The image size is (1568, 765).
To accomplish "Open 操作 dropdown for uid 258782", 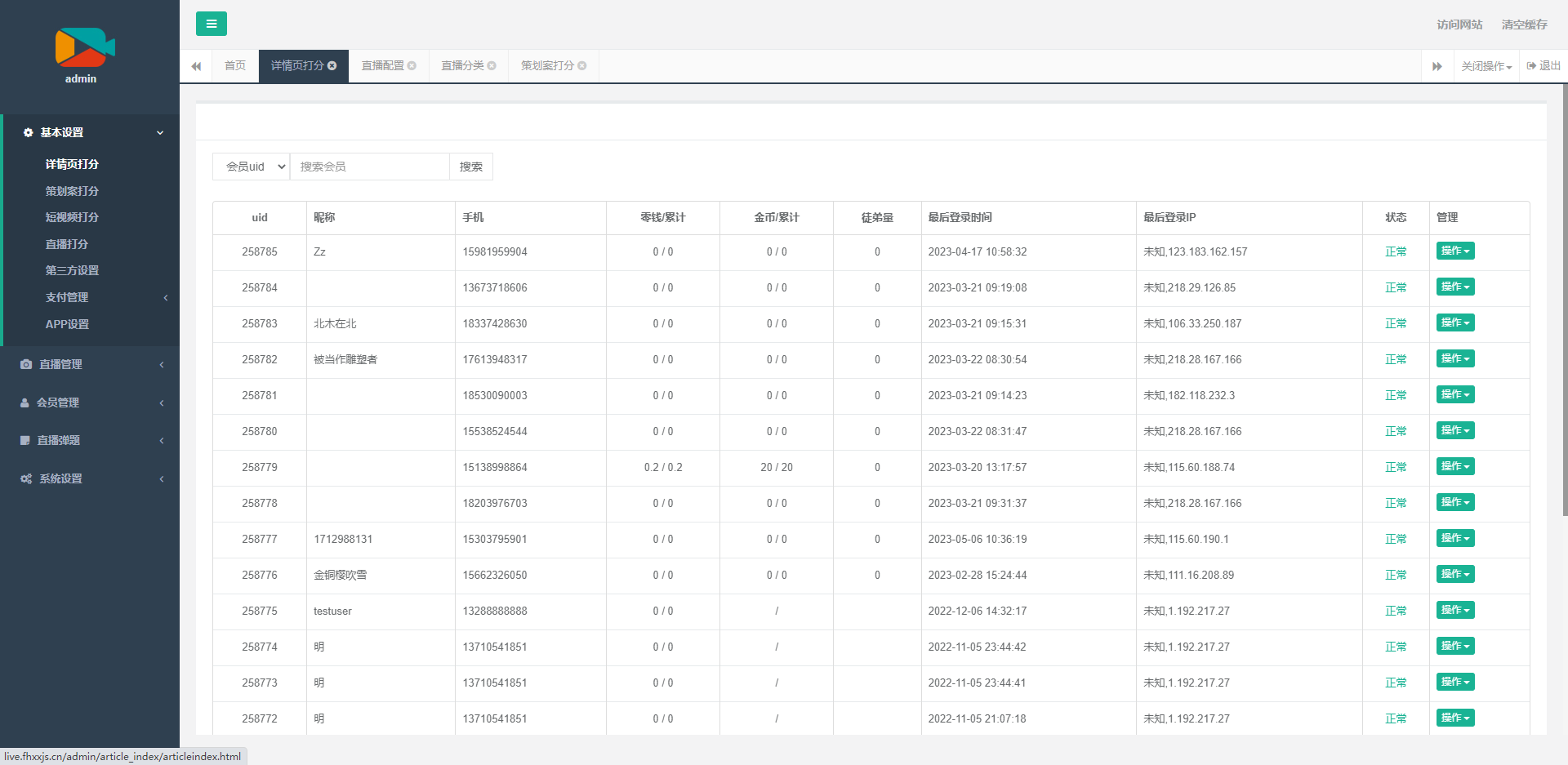I will coord(1455,358).
